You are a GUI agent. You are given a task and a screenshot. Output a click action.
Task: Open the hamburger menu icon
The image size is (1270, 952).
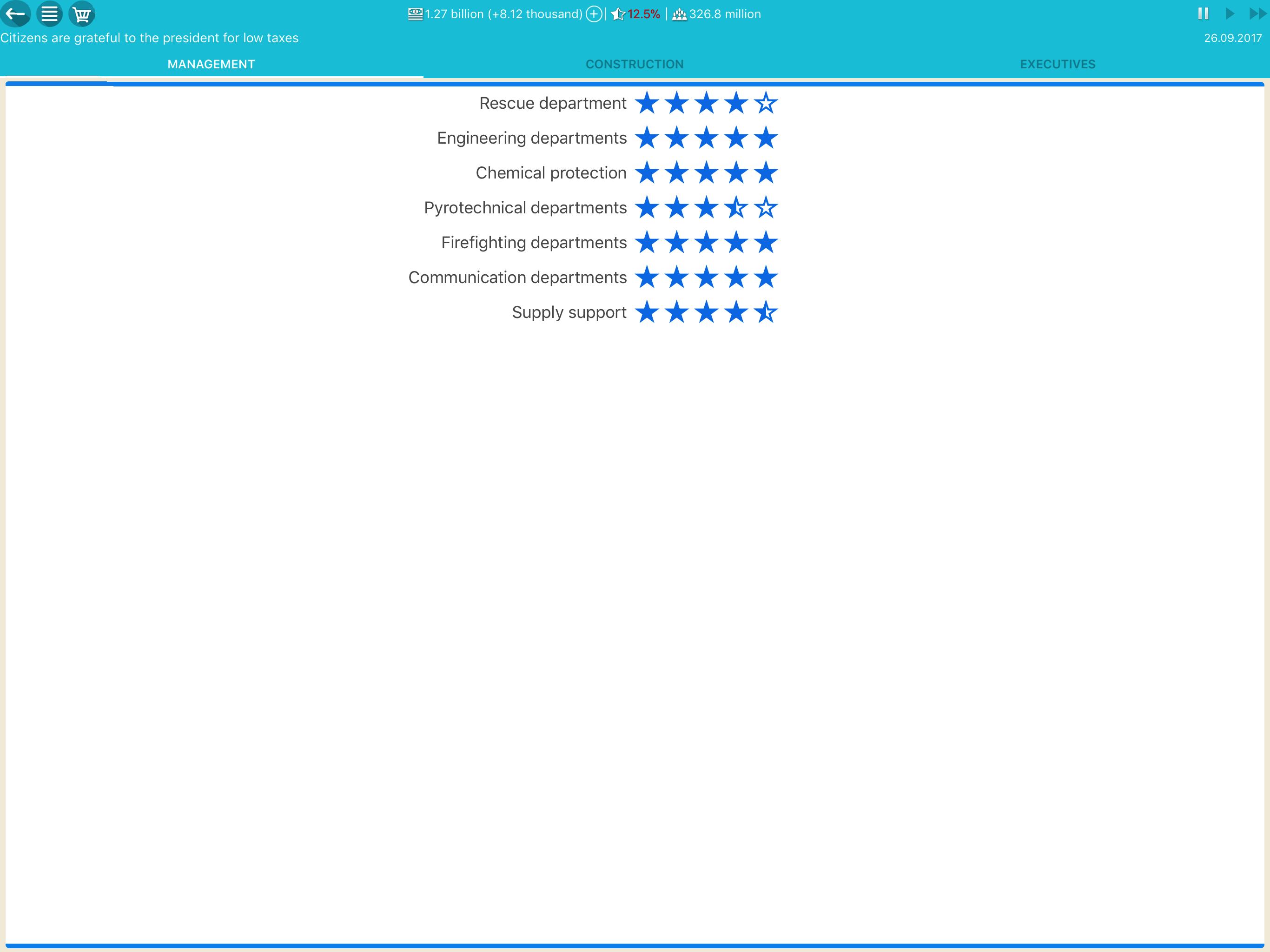coord(49,14)
